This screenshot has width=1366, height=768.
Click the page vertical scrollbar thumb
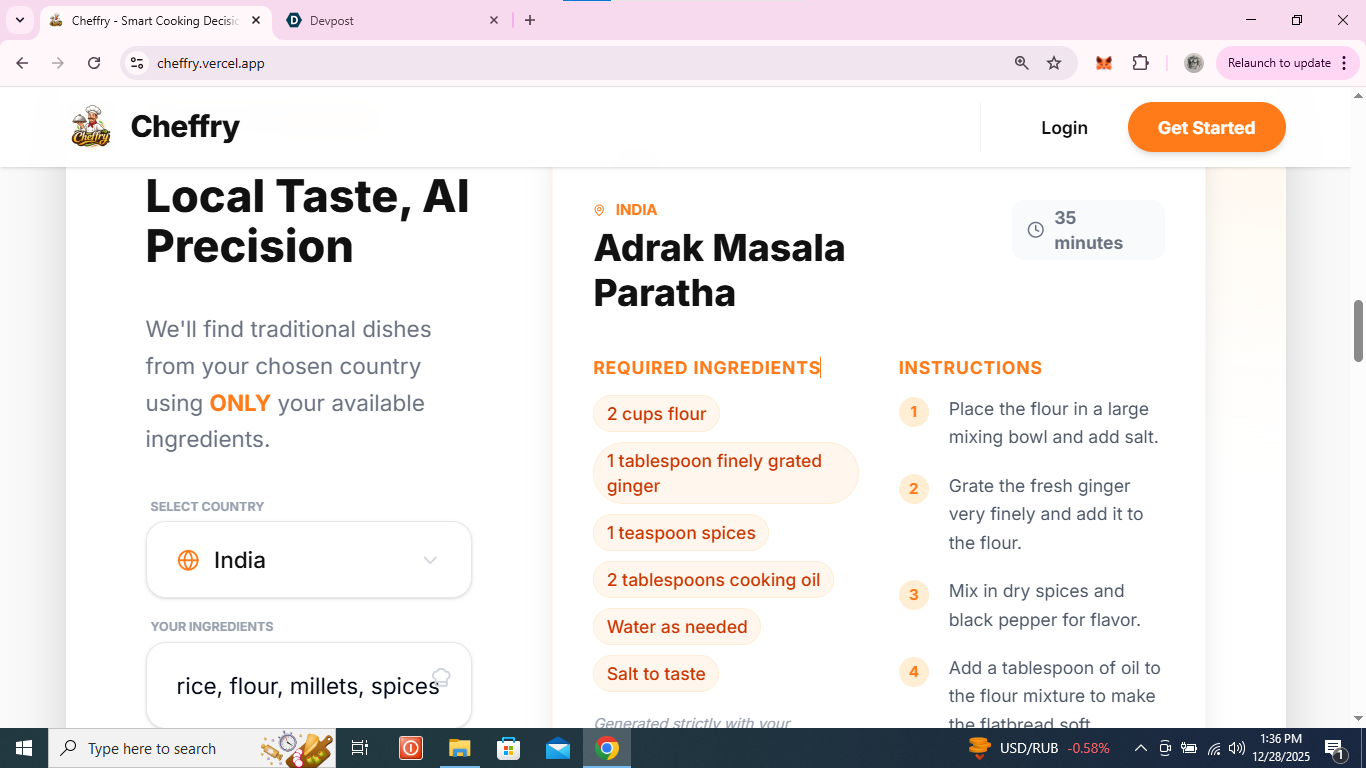click(1358, 330)
